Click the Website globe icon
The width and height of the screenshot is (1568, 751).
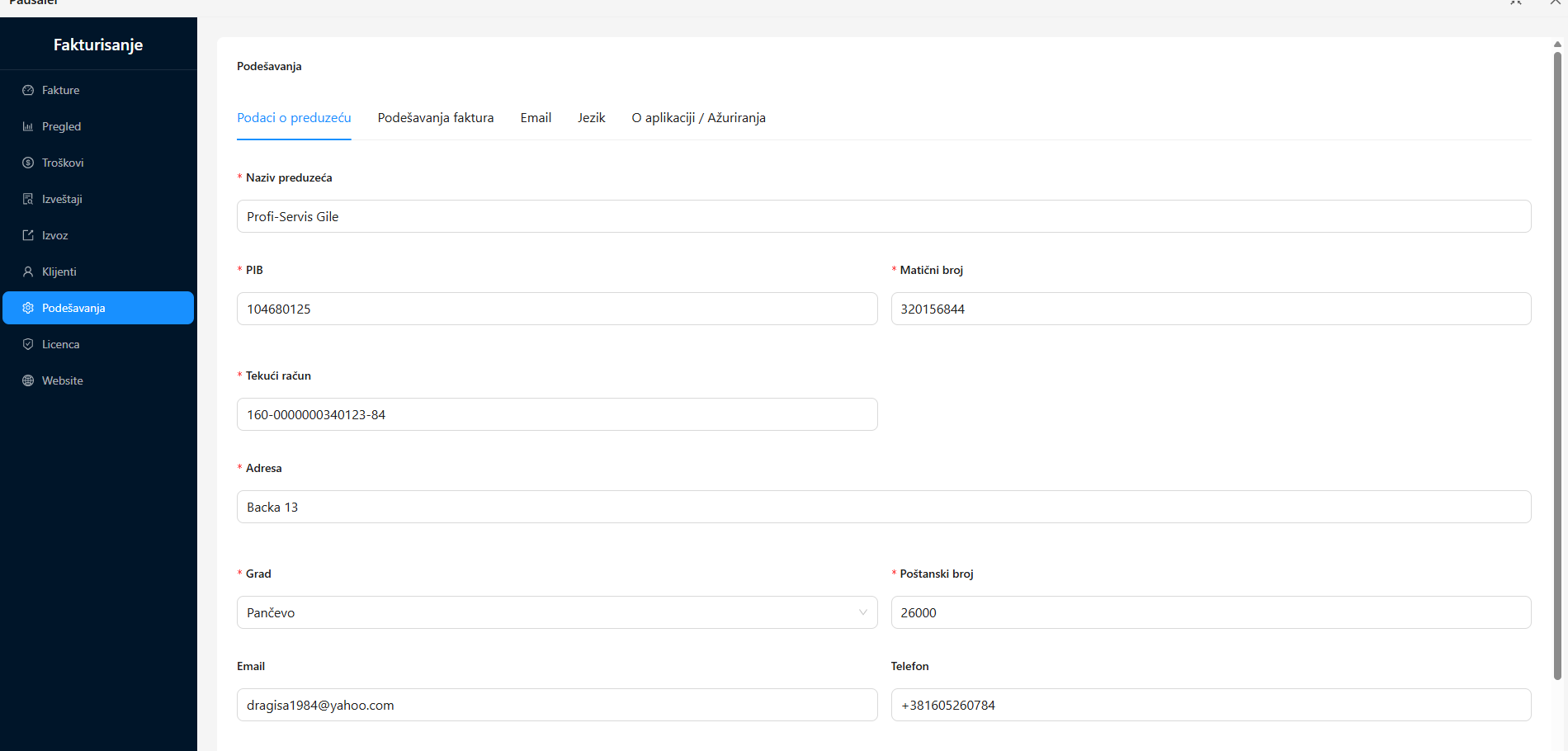click(x=28, y=380)
